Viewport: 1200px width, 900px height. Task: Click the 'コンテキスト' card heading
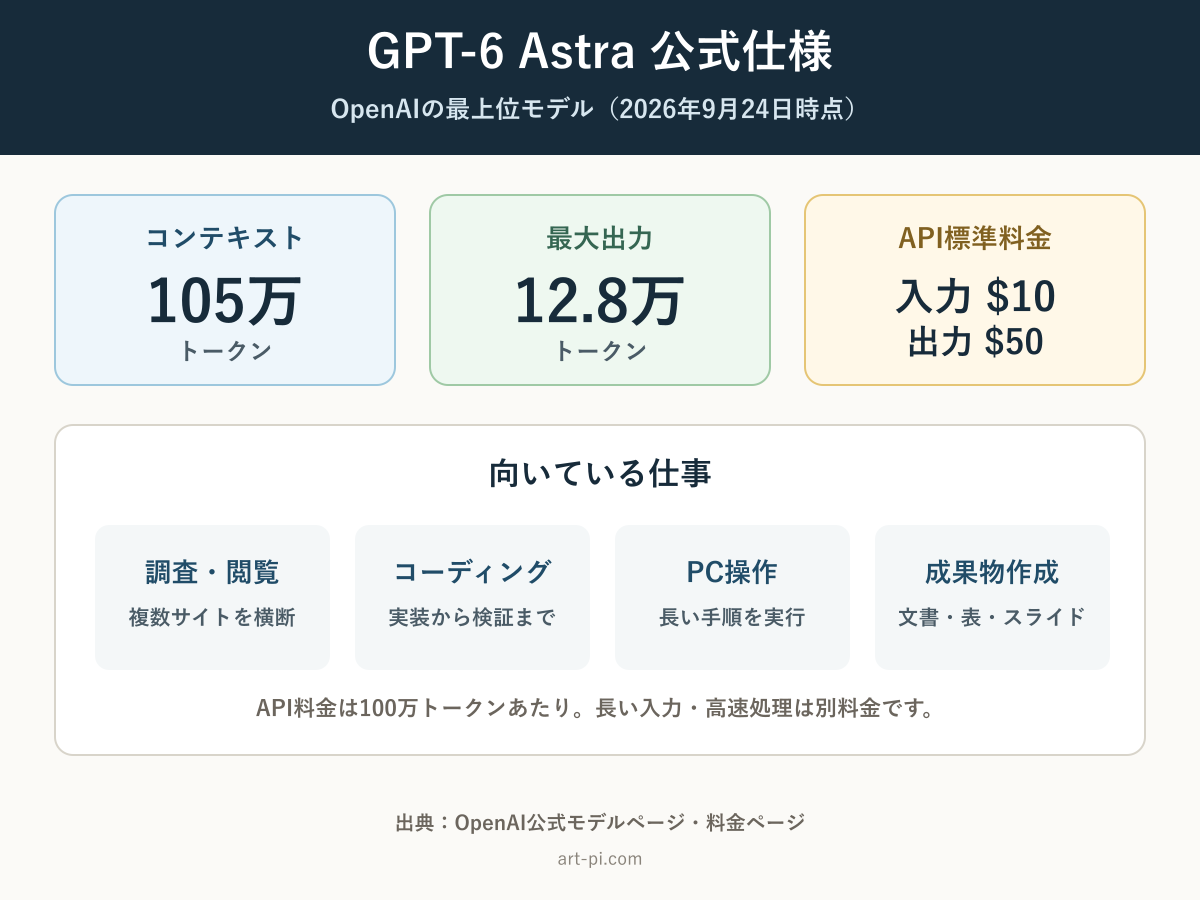click(x=225, y=238)
